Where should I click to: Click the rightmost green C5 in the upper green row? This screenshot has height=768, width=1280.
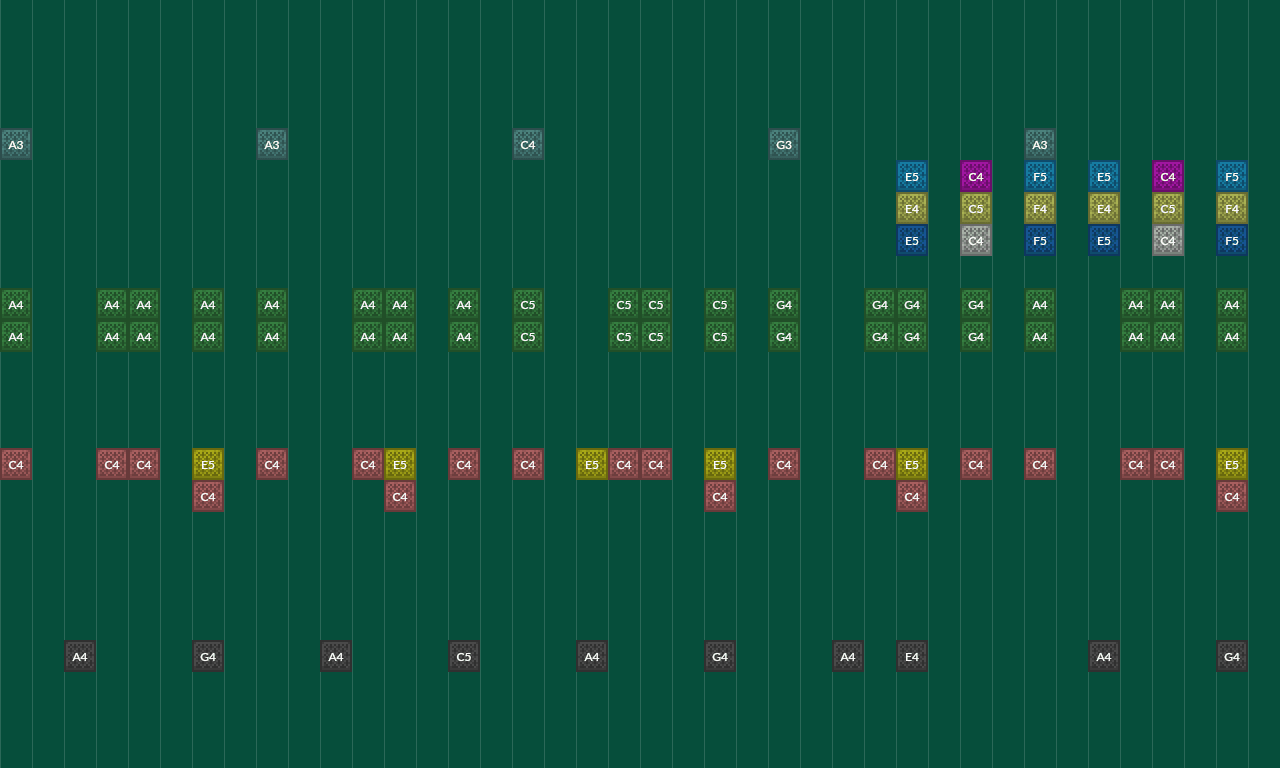coord(720,304)
